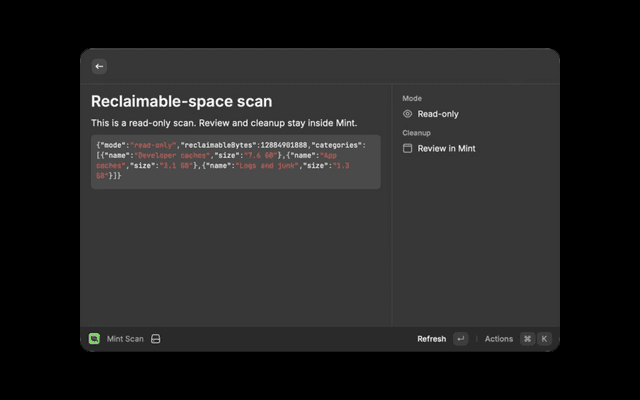
Task: Click the eye icon next to Read-only
Action: [407, 114]
